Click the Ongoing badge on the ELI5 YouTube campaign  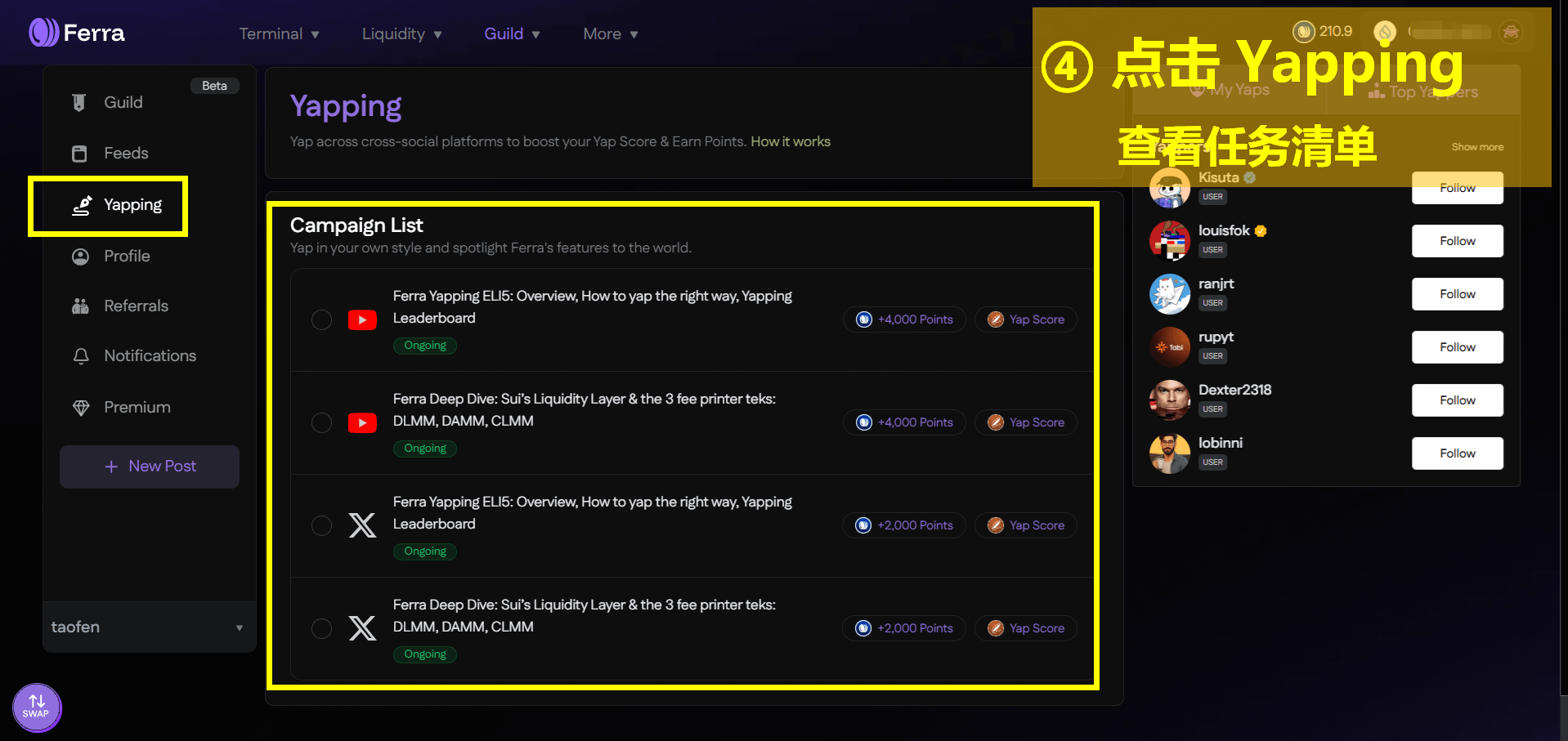click(425, 346)
